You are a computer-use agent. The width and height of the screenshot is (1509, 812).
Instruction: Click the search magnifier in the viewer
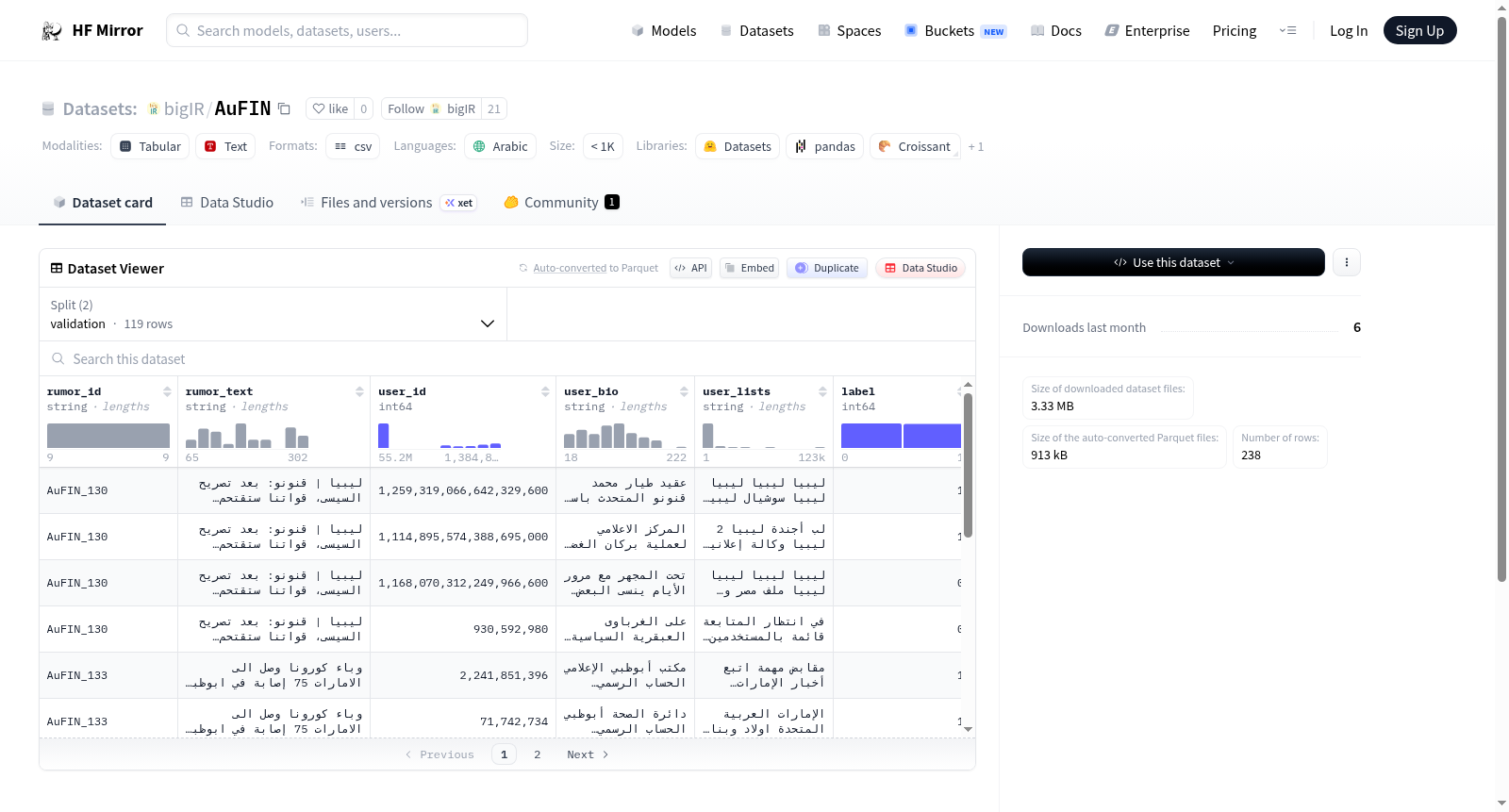pos(58,359)
